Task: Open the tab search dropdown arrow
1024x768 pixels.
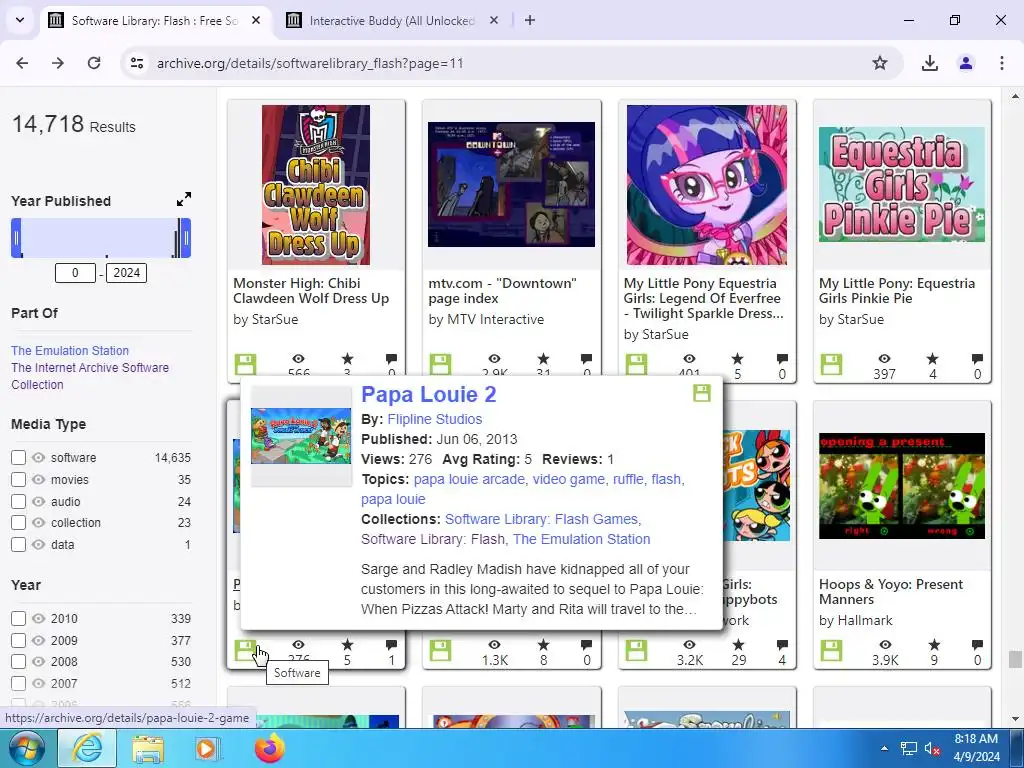Action: click(20, 20)
